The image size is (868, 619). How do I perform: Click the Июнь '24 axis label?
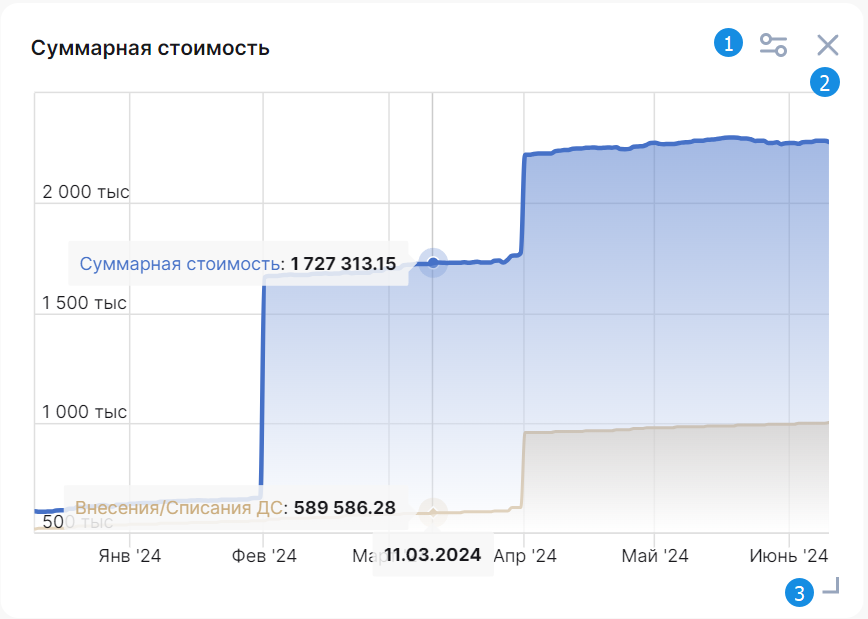(789, 555)
